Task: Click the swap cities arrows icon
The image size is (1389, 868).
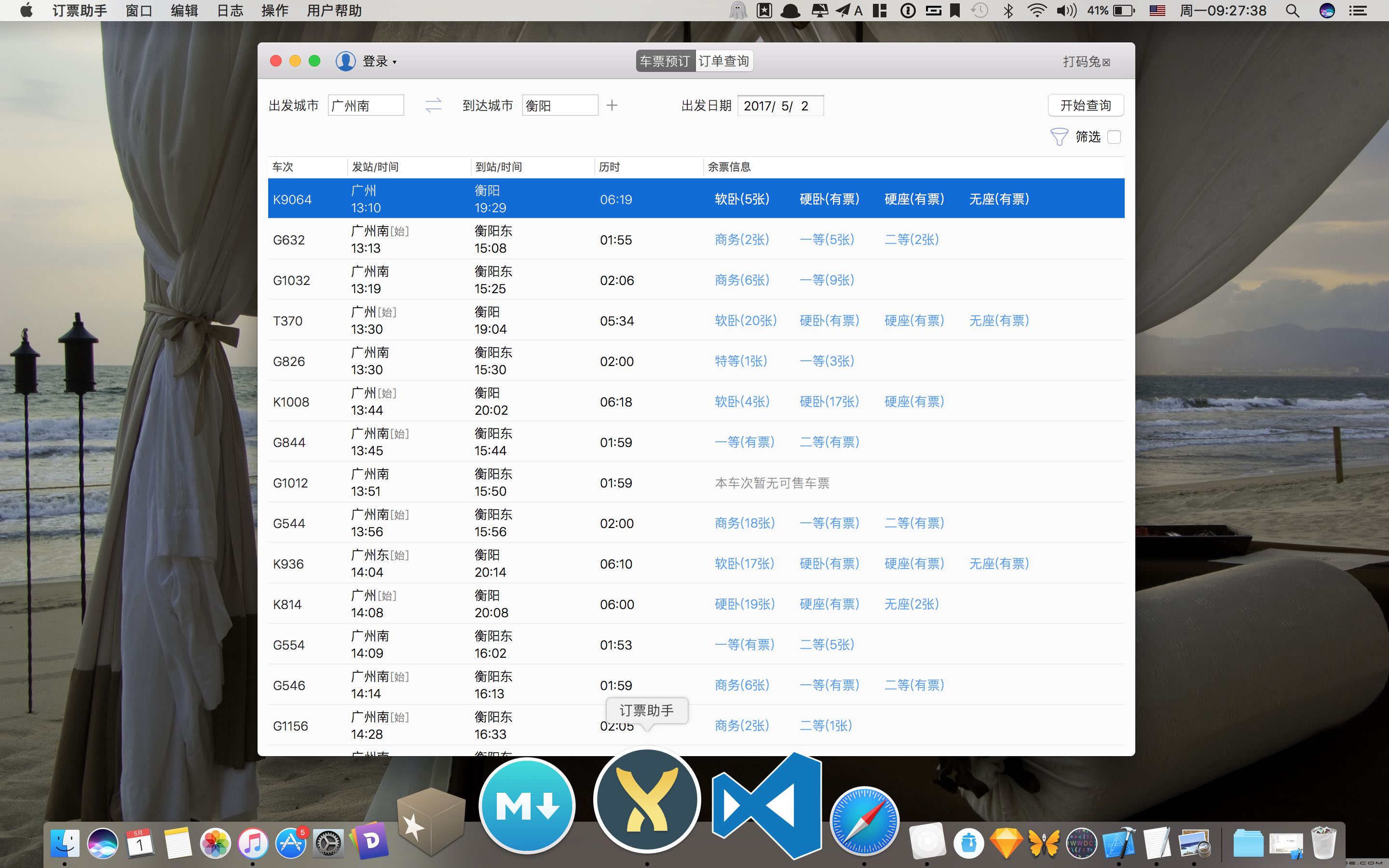Action: (434, 105)
